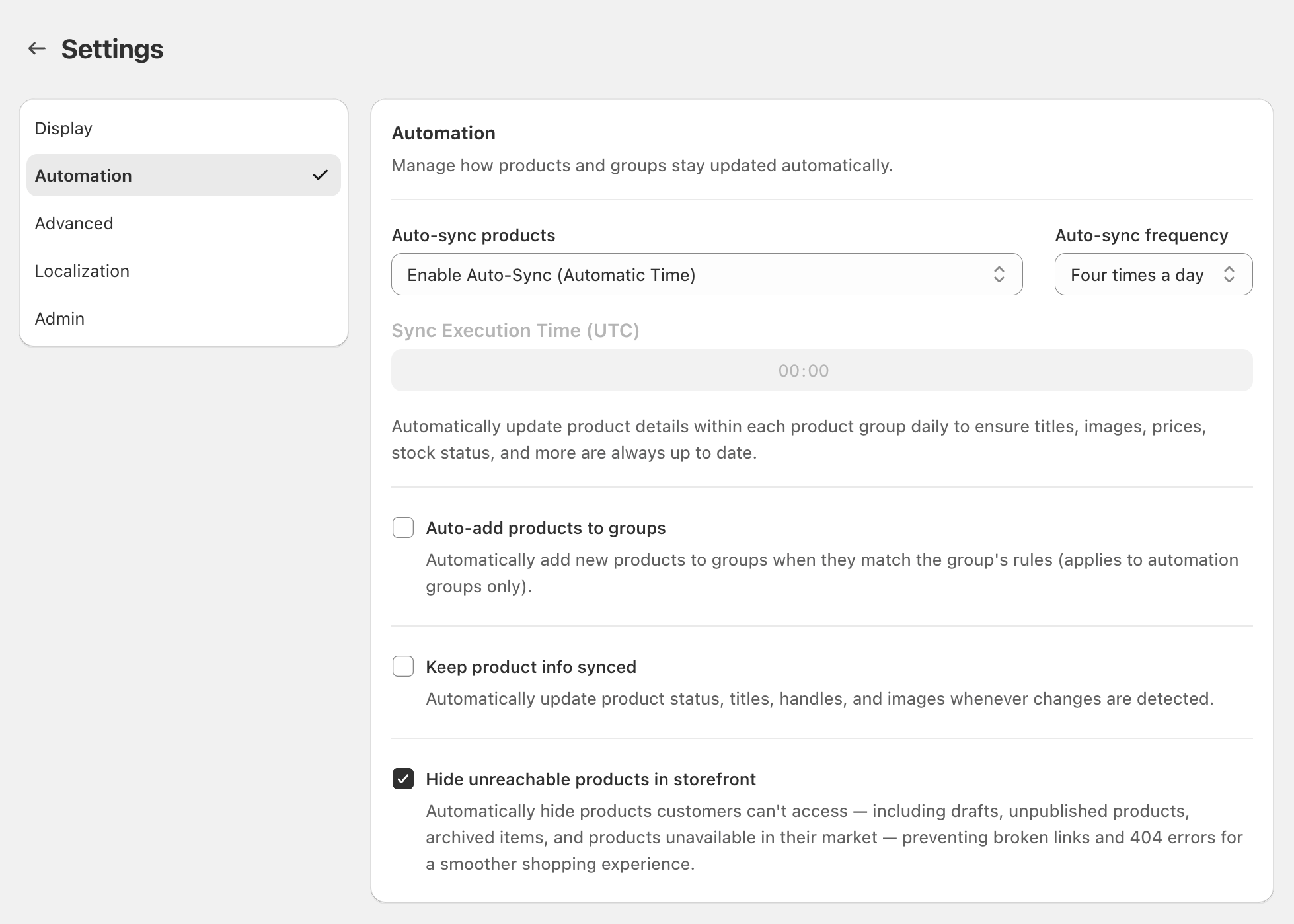Click the Auto-add products to groups label
The width and height of the screenshot is (1294, 924).
point(546,528)
